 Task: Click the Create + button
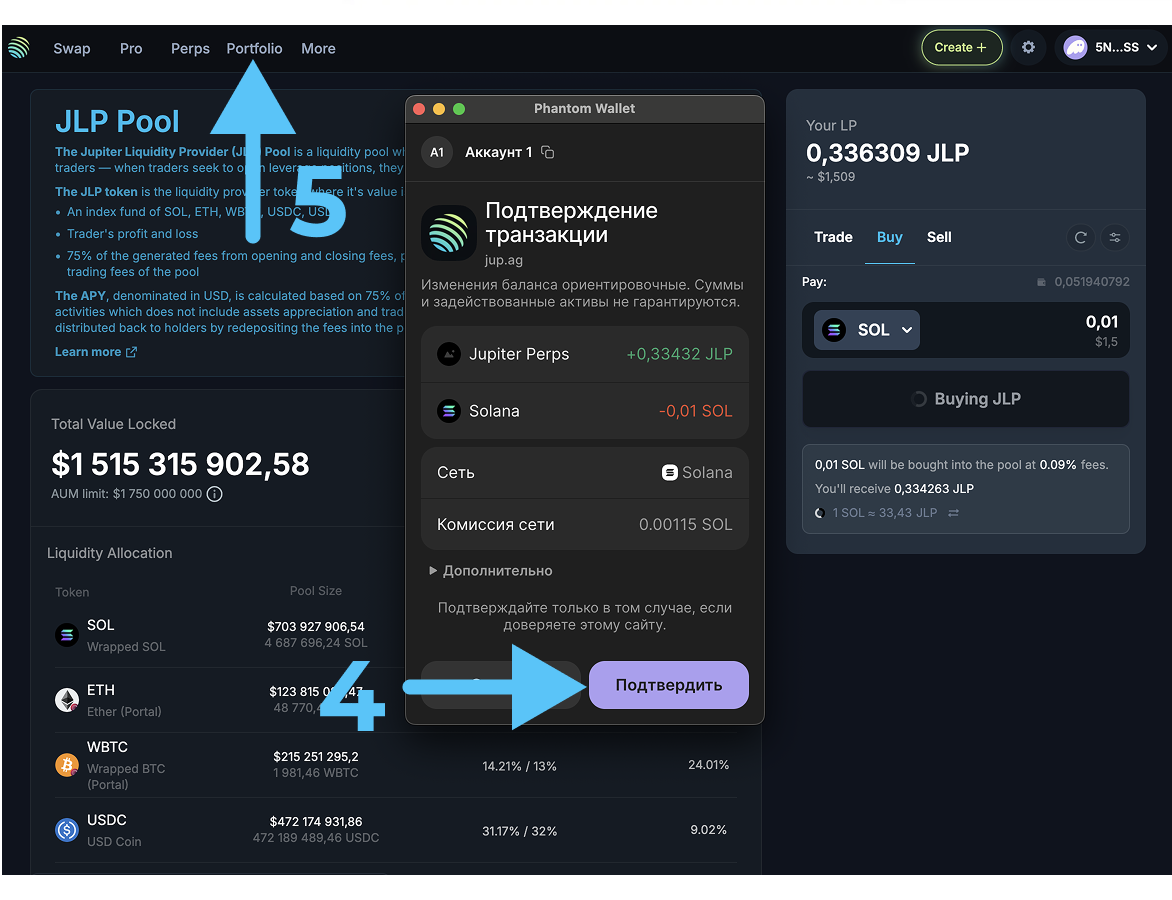(x=961, y=47)
